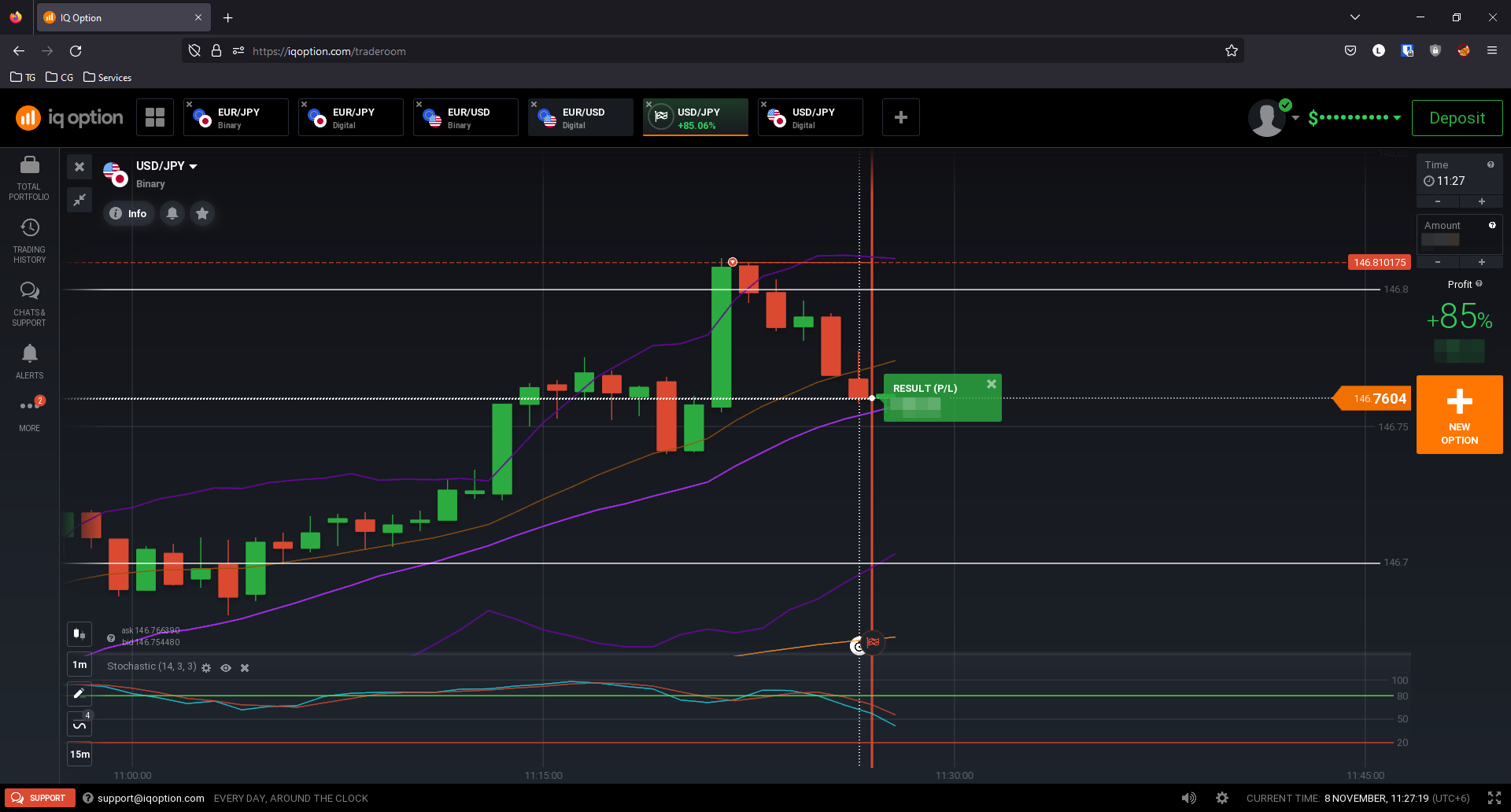
Task: Increase the amount with plus
Action: tap(1481, 262)
